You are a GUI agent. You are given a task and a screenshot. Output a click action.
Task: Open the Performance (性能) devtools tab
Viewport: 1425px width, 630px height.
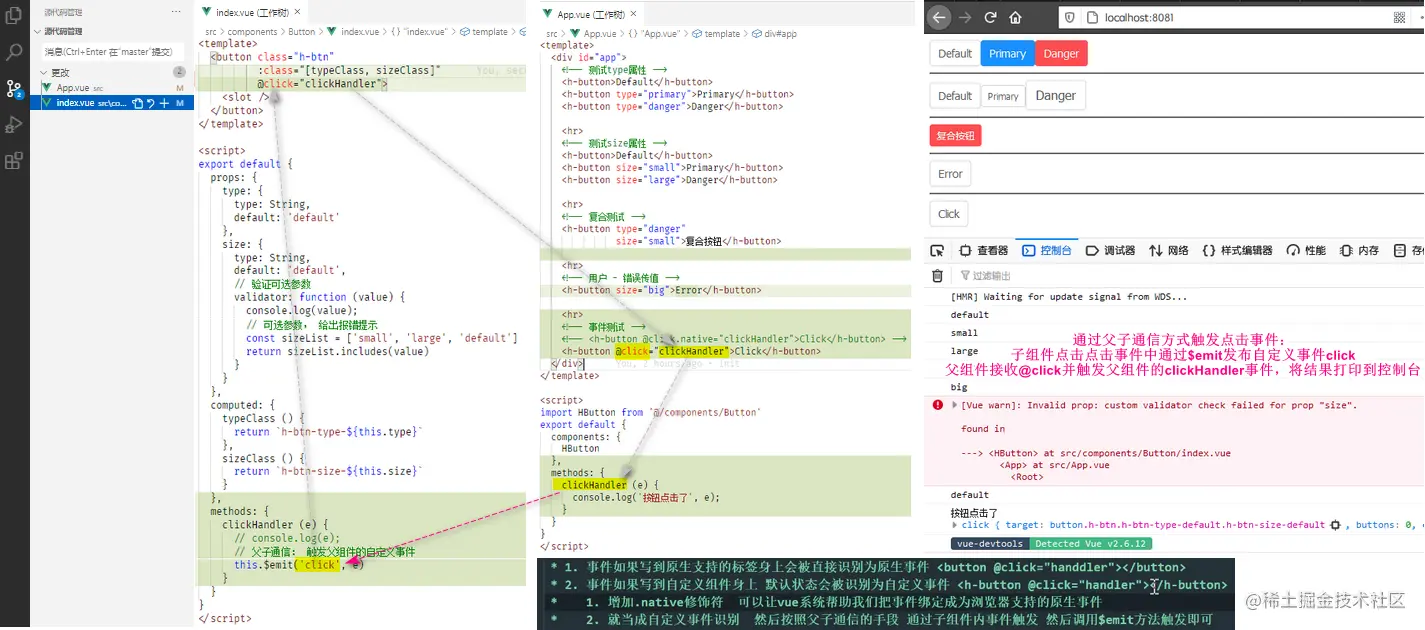pos(1306,250)
